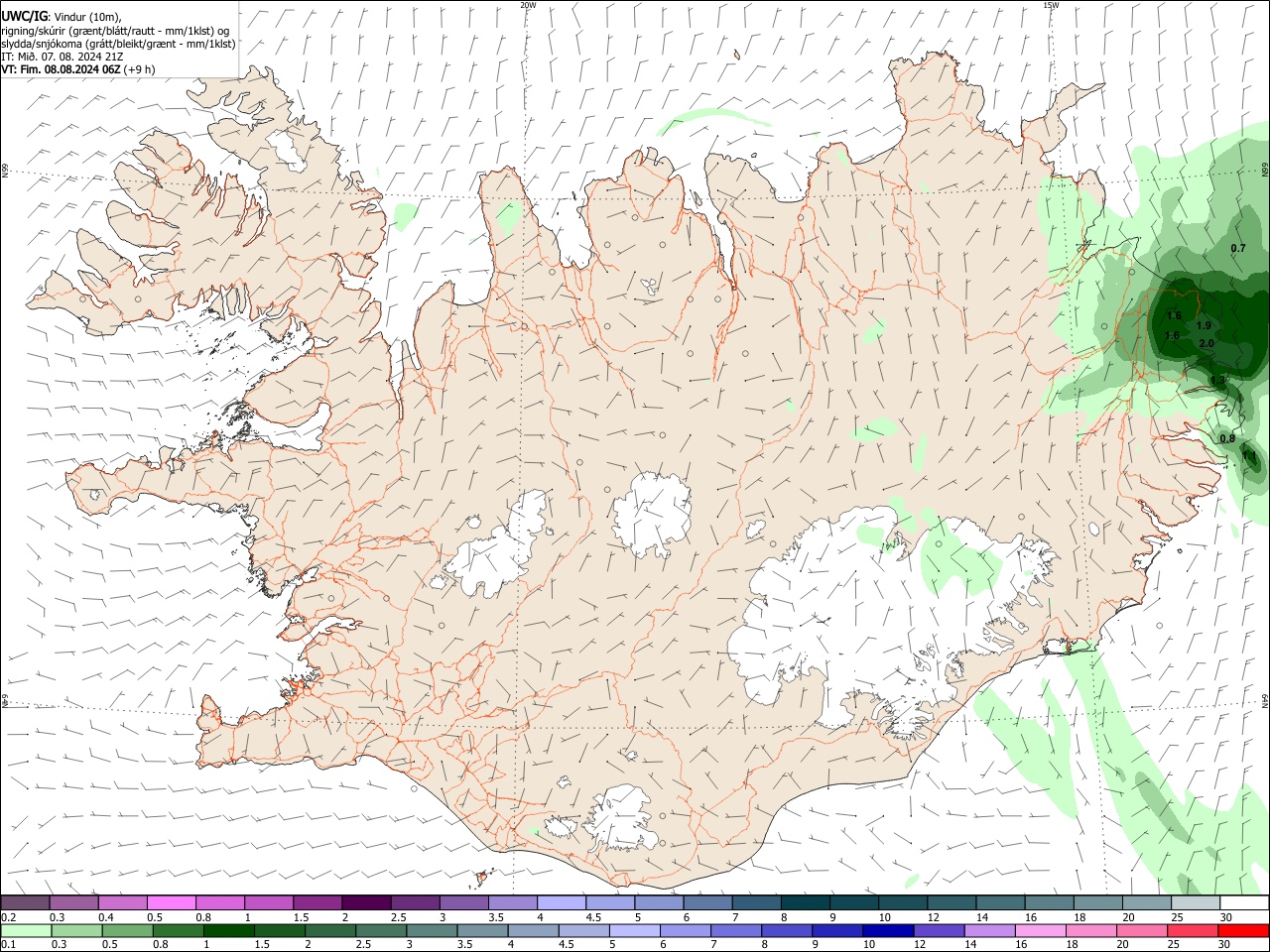Pick the grey-teal 3 swatch in the bottom legend row
The image size is (1270, 952).
[432, 930]
